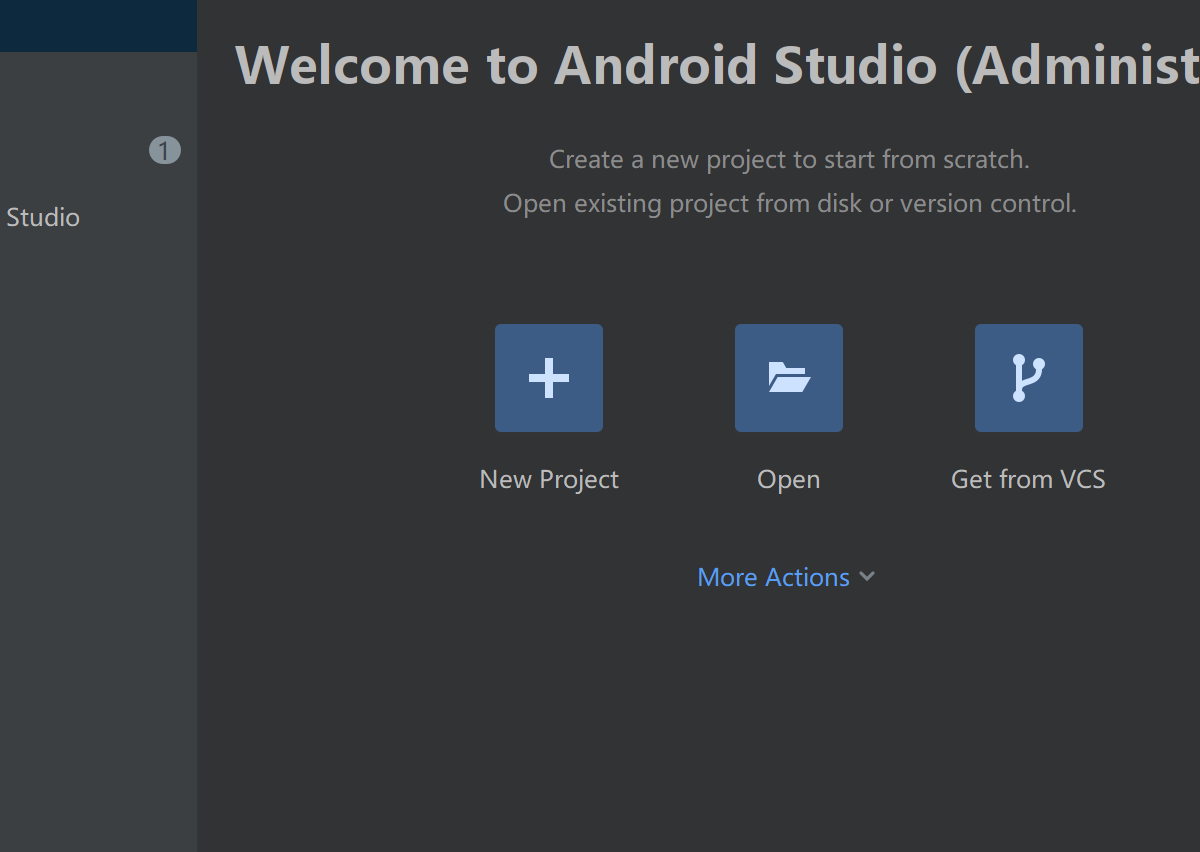Select the Studio item in sidebar
Viewport: 1200px width, 852px height.
point(43,217)
